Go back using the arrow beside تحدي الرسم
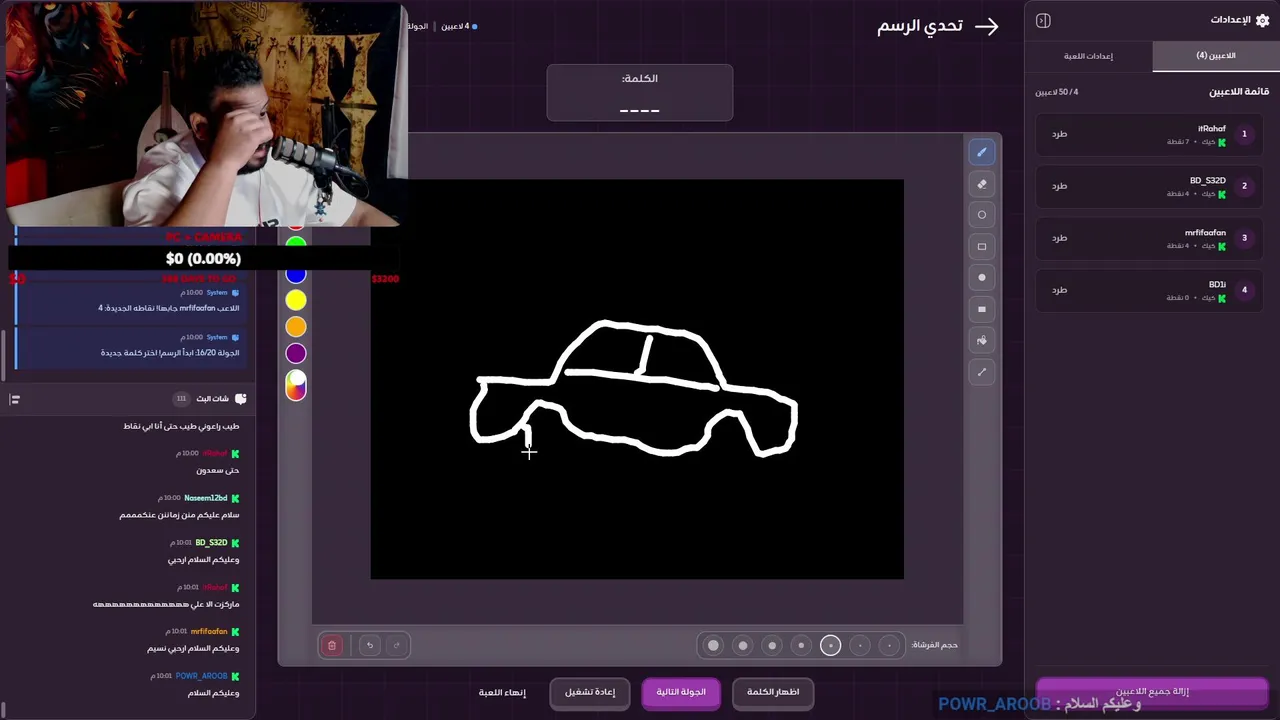This screenshot has width=1280, height=720. point(987,27)
